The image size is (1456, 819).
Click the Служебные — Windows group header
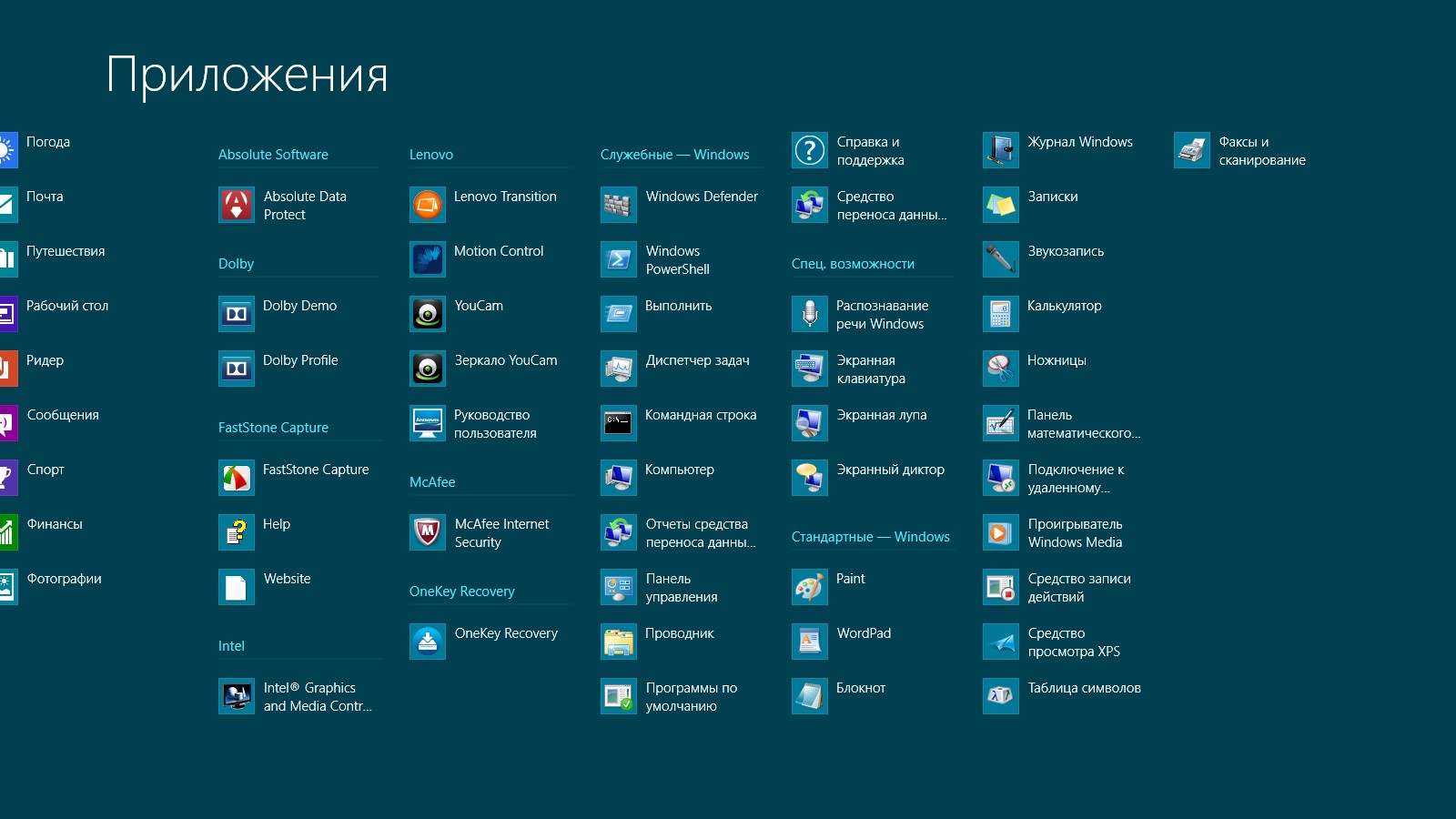(674, 155)
